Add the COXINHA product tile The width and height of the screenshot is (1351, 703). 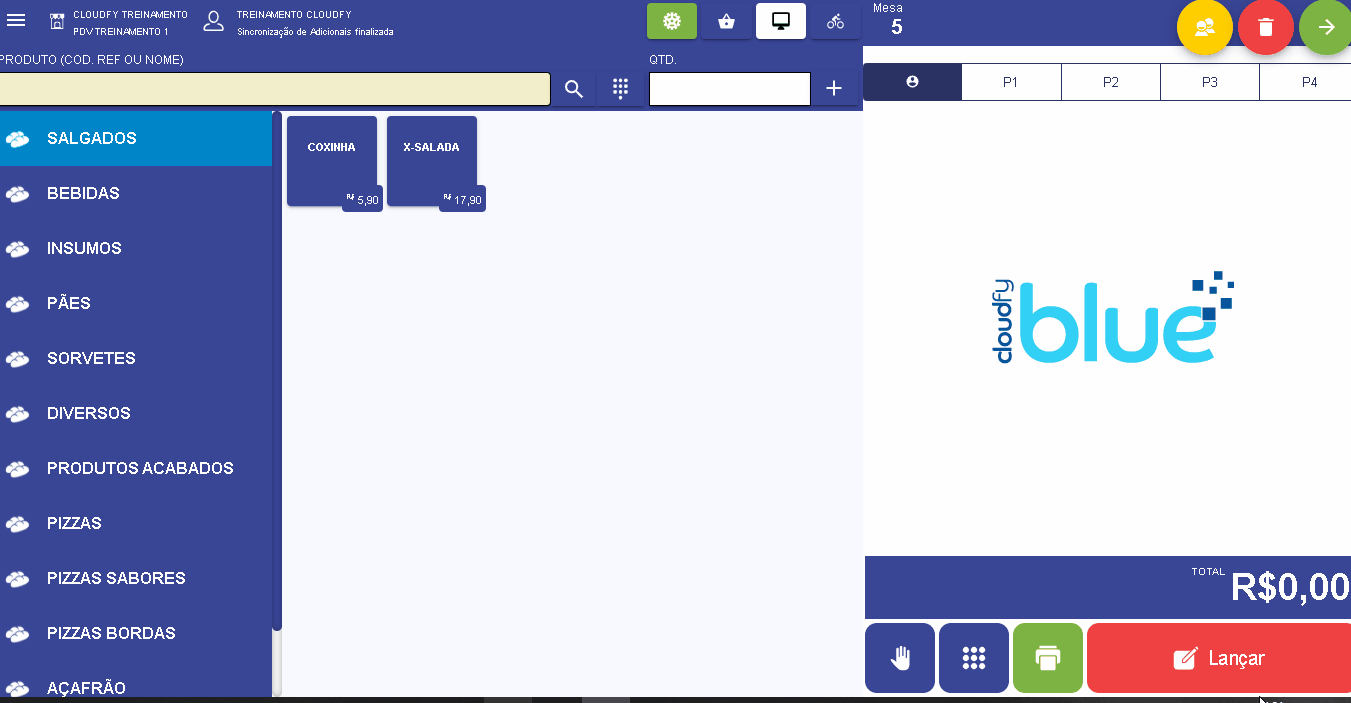click(x=332, y=161)
